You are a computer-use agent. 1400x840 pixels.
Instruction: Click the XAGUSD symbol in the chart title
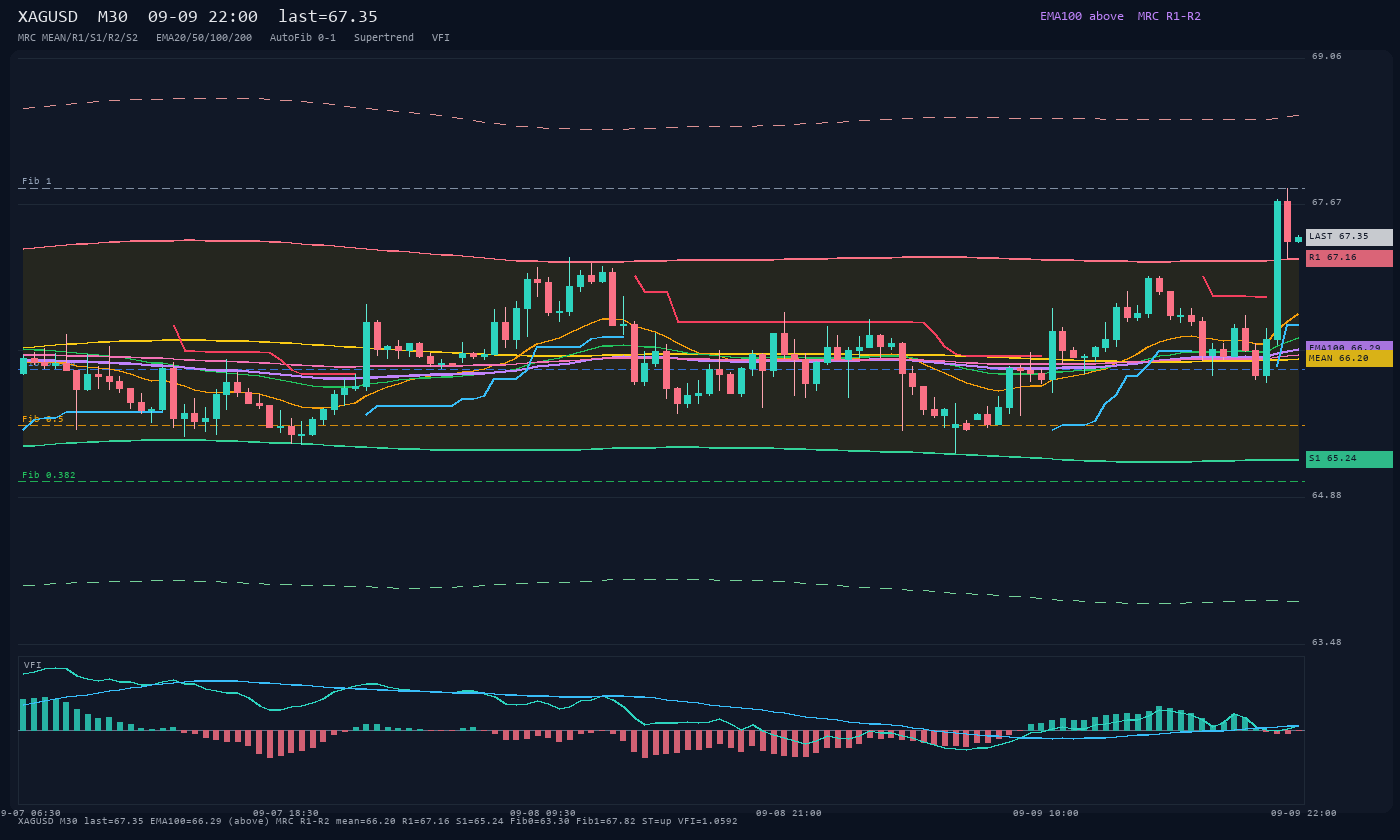48,17
